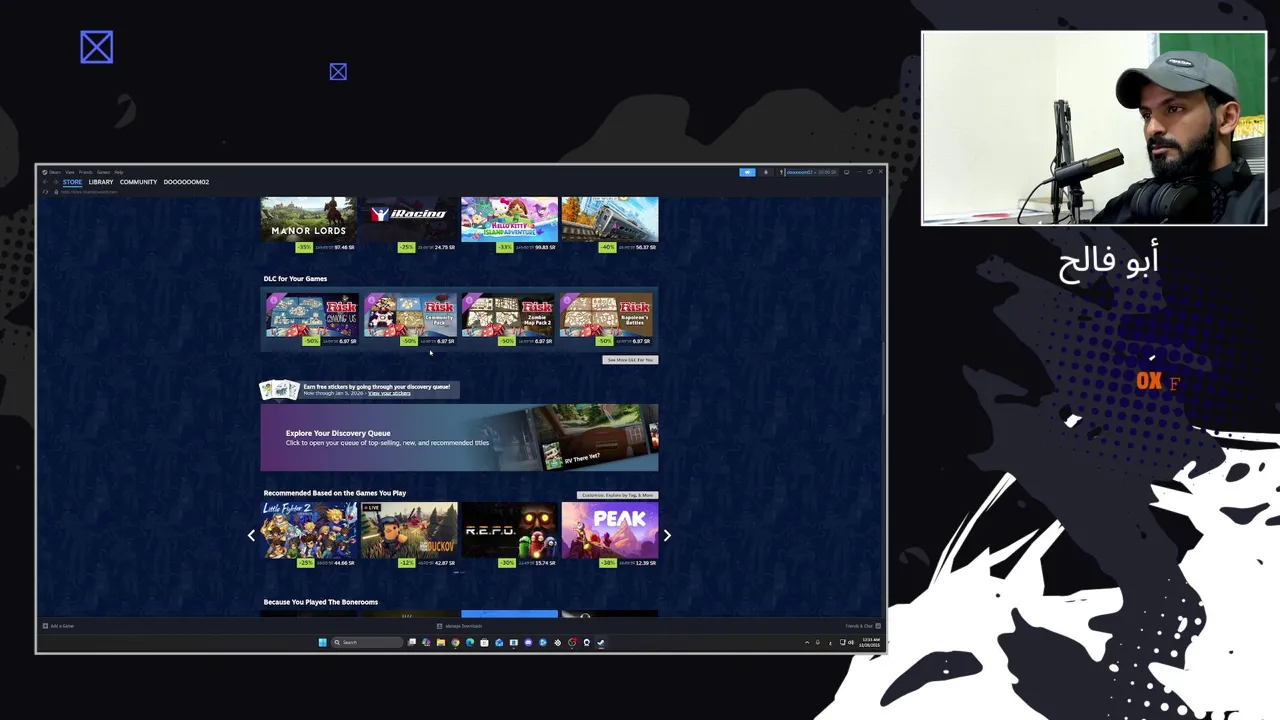The image size is (1280, 720).
Task: Open the Games menu
Action: click(103, 172)
